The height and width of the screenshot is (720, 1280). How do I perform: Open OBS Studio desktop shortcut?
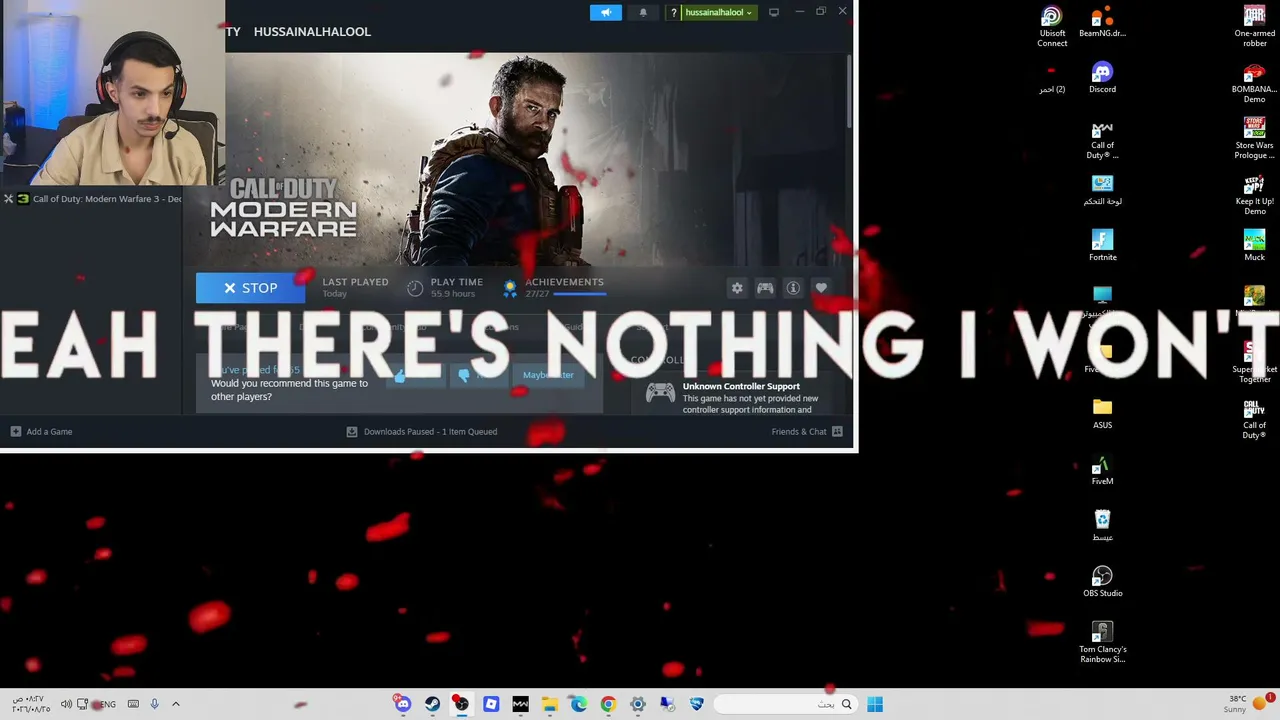pos(1102,582)
